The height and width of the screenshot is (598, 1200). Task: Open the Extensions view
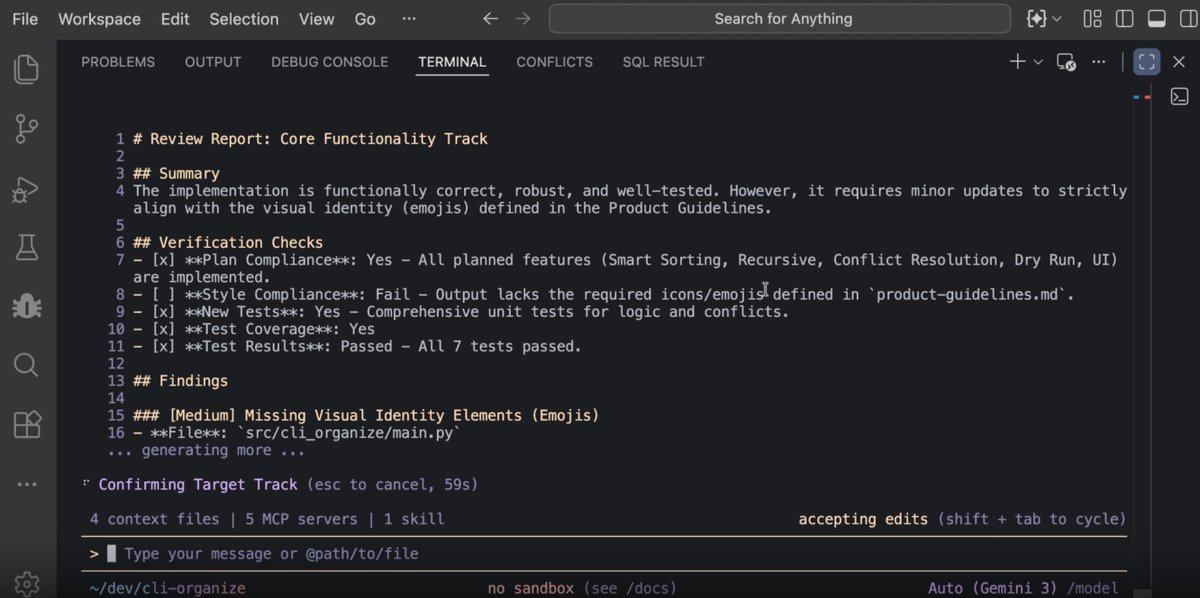27,424
